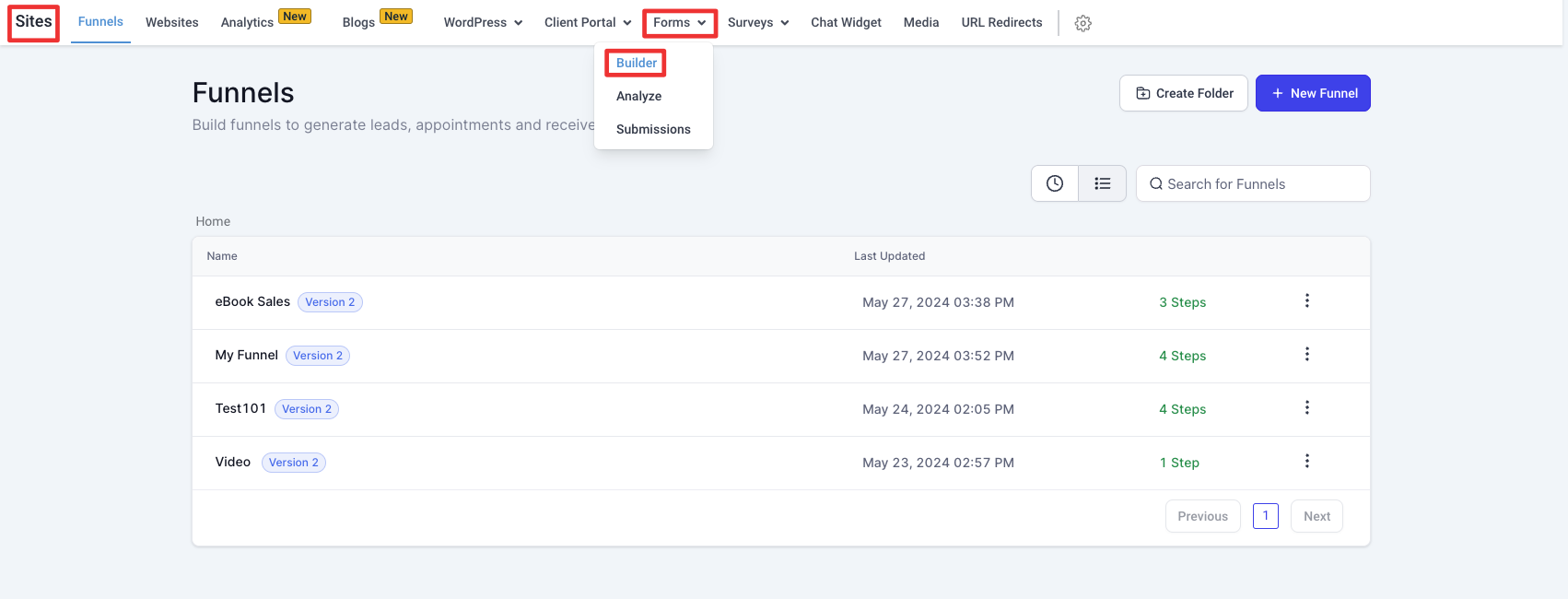
Task: Click the clock recent-view icon
Action: (1054, 183)
